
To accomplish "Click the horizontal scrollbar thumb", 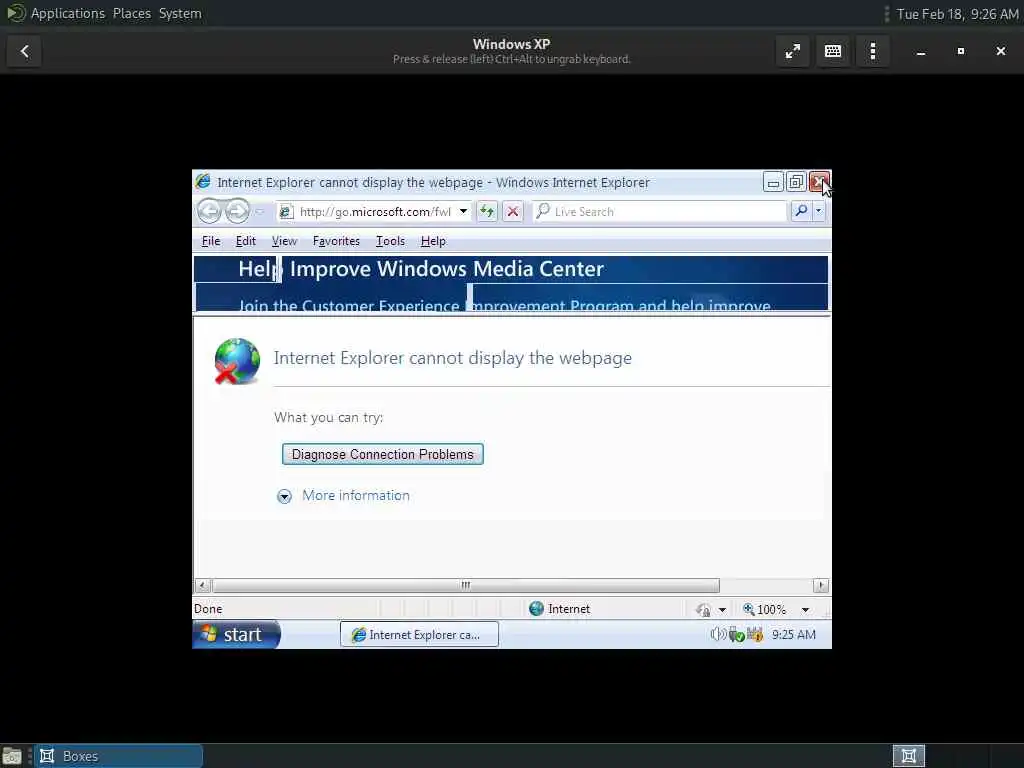I will (466, 585).
